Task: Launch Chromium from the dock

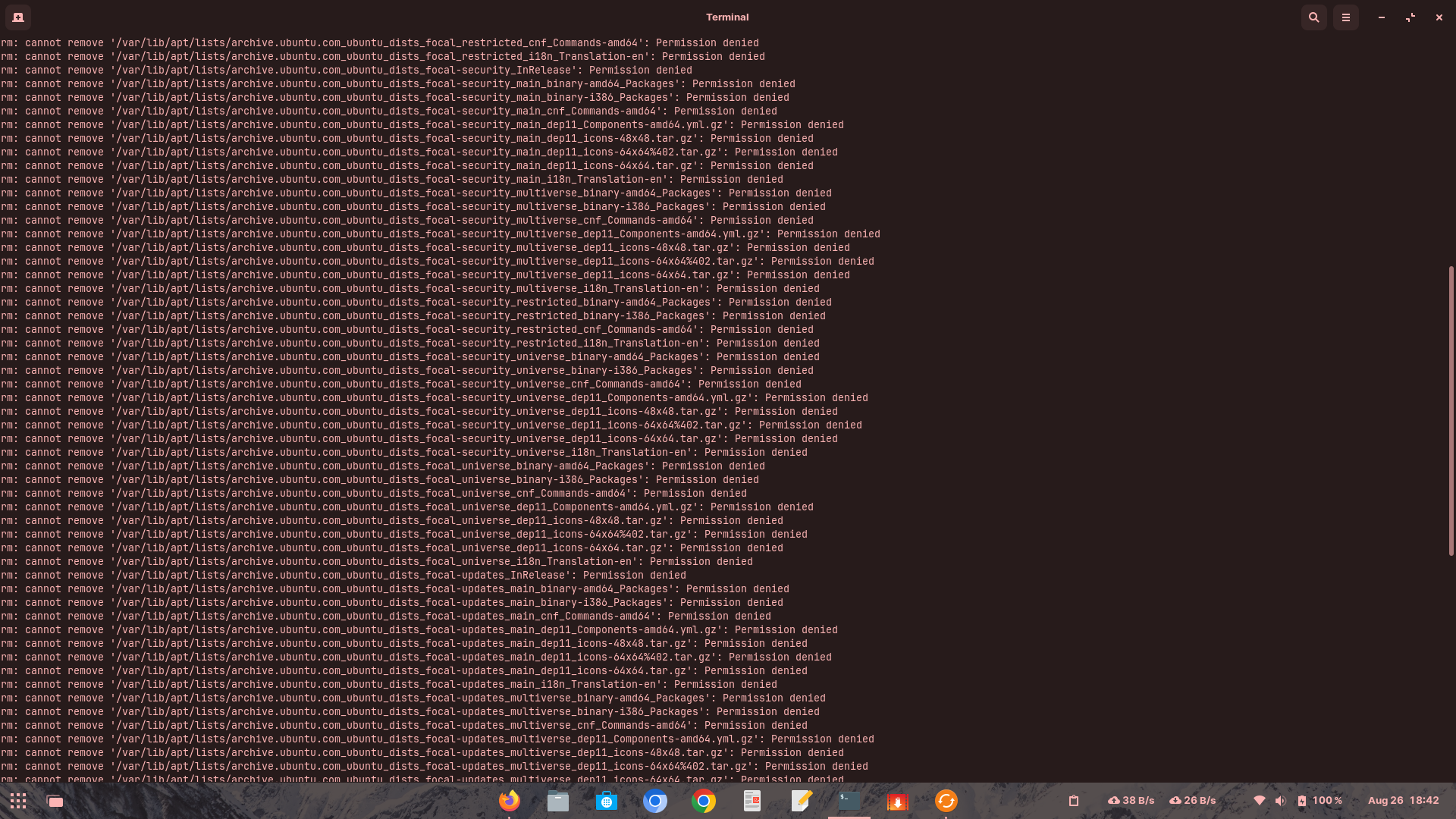Action: click(655, 801)
